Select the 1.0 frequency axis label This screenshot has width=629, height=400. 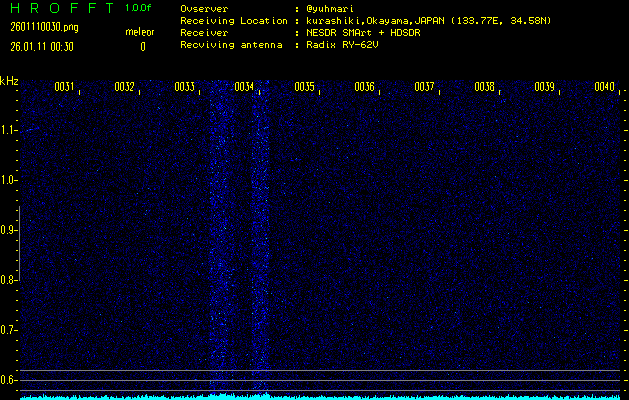pyautogui.click(x=9, y=180)
